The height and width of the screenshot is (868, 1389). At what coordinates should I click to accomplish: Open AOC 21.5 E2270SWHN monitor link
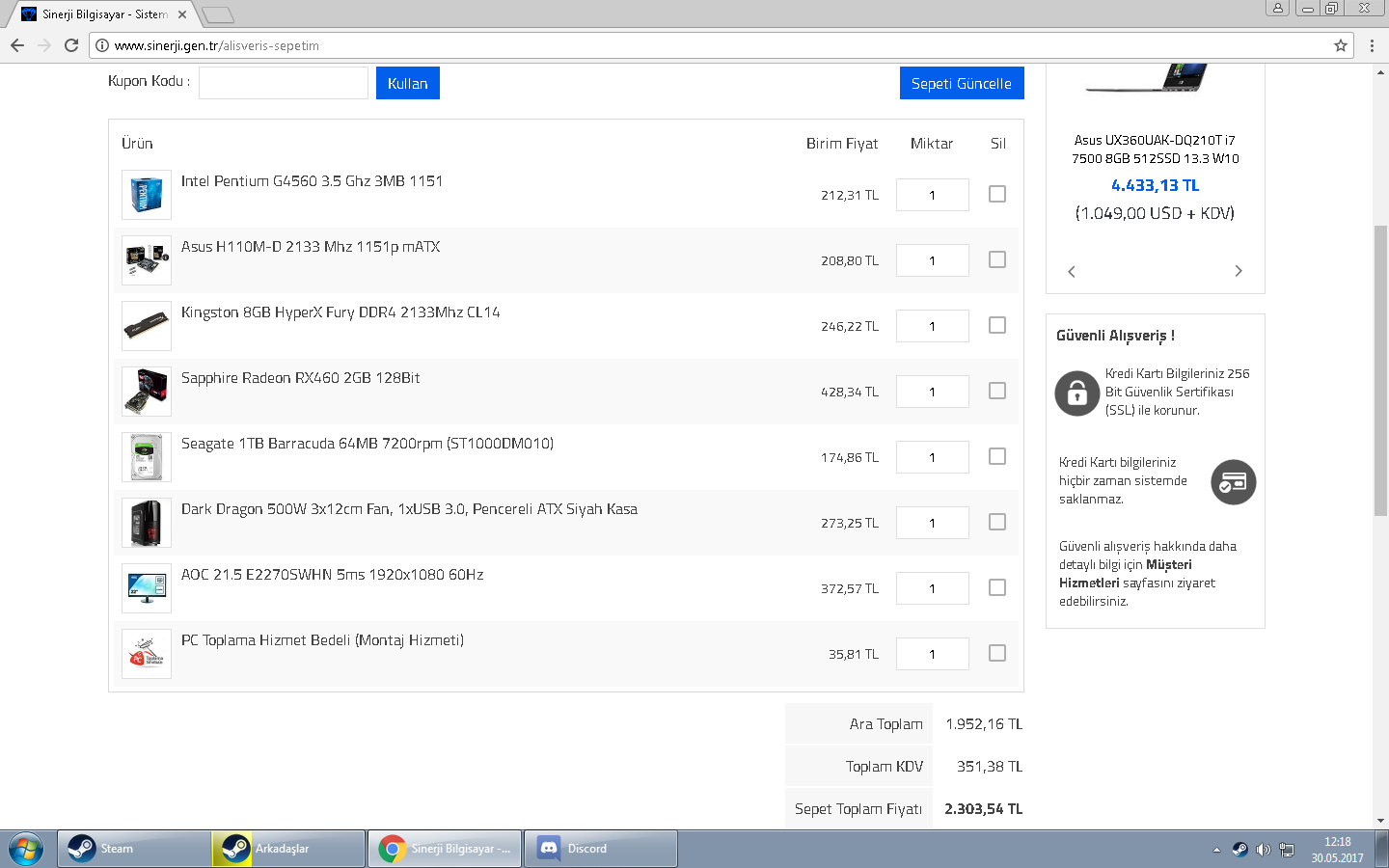(x=332, y=575)
